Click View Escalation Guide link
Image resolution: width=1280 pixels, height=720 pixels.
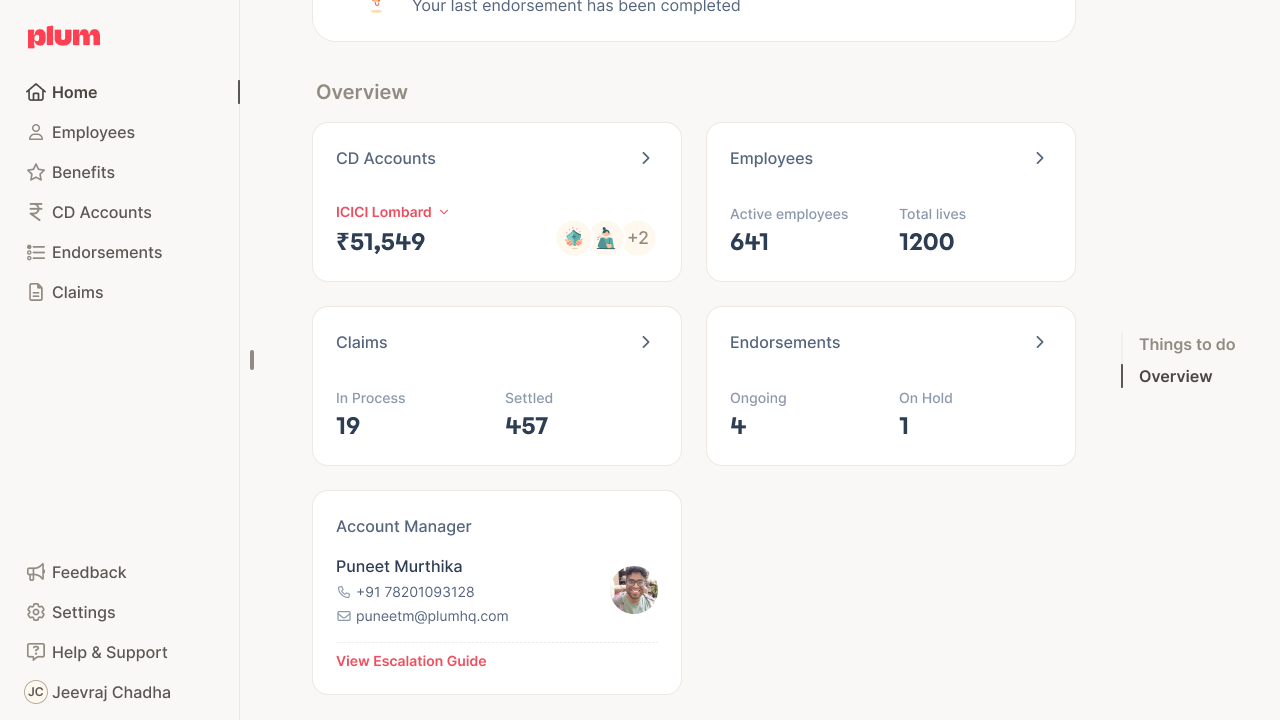411,661
